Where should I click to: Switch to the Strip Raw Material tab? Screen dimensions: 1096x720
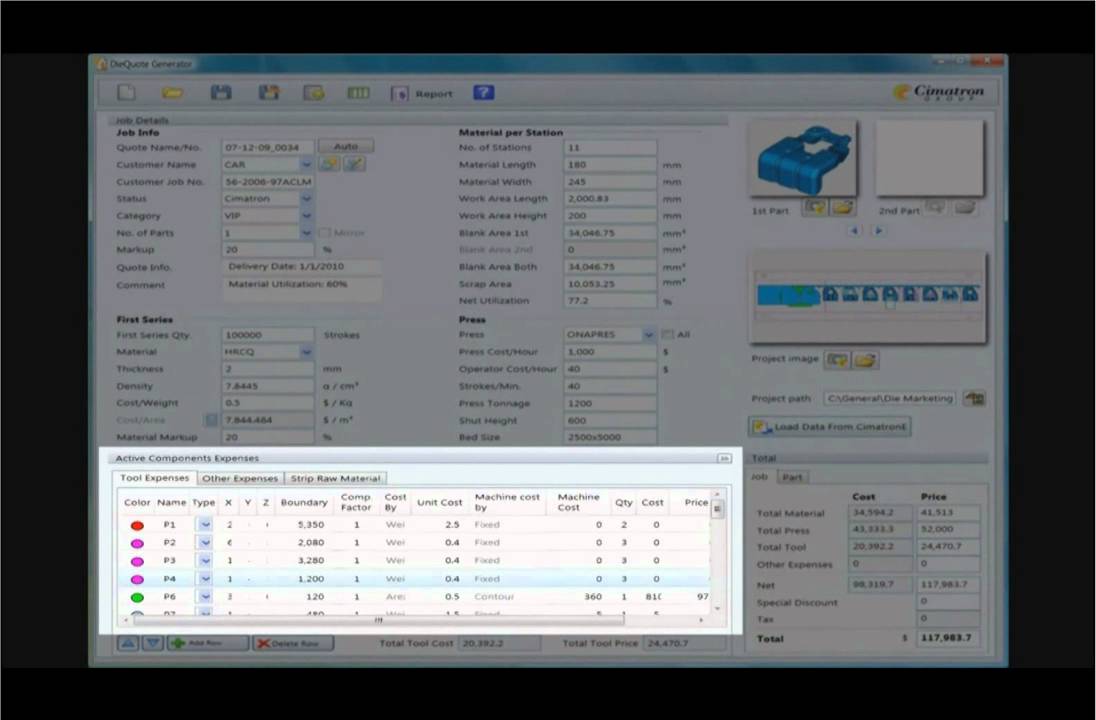(336, 479)
